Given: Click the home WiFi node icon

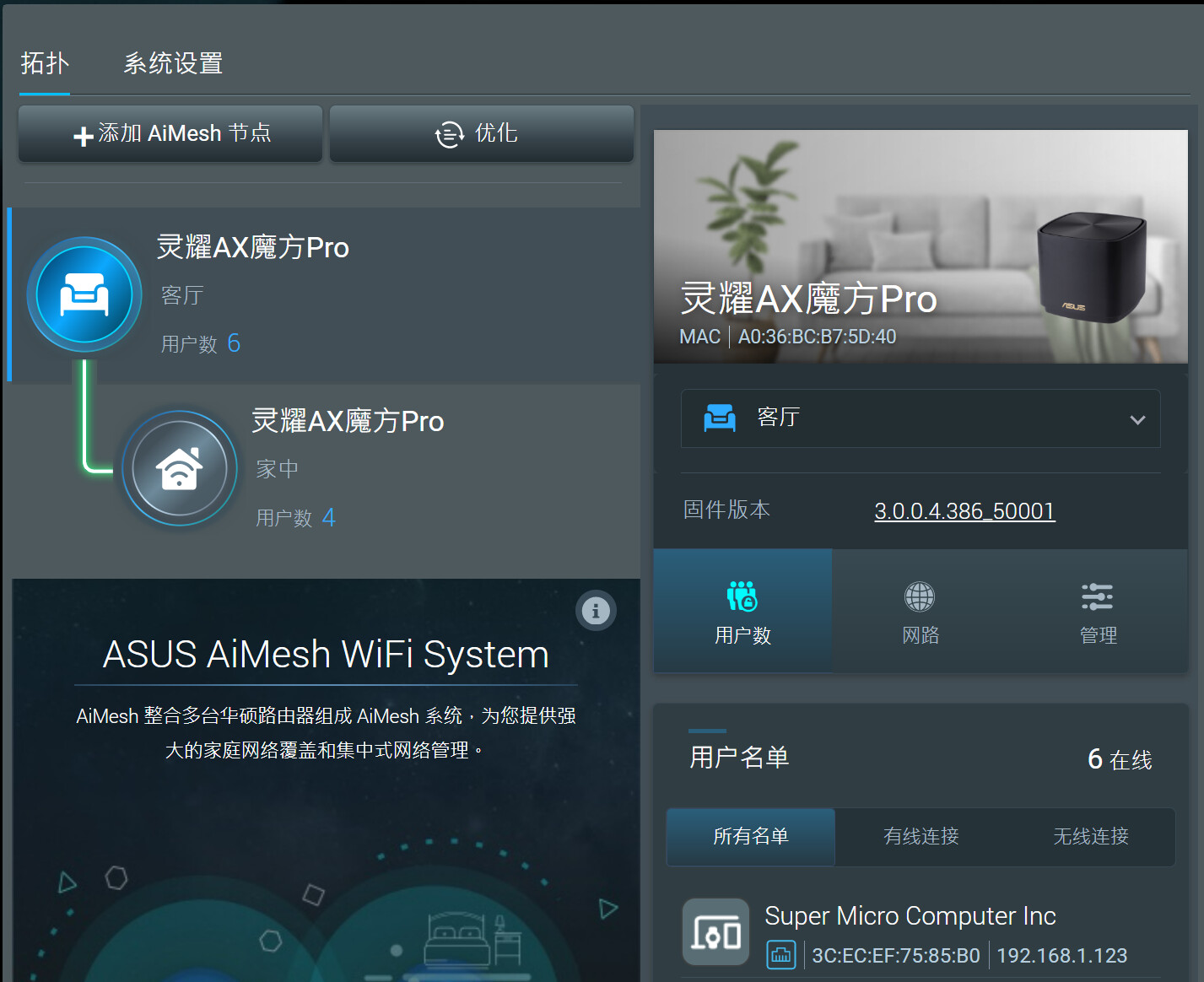Looking at the screenshot, I should (x=180, y=468).
